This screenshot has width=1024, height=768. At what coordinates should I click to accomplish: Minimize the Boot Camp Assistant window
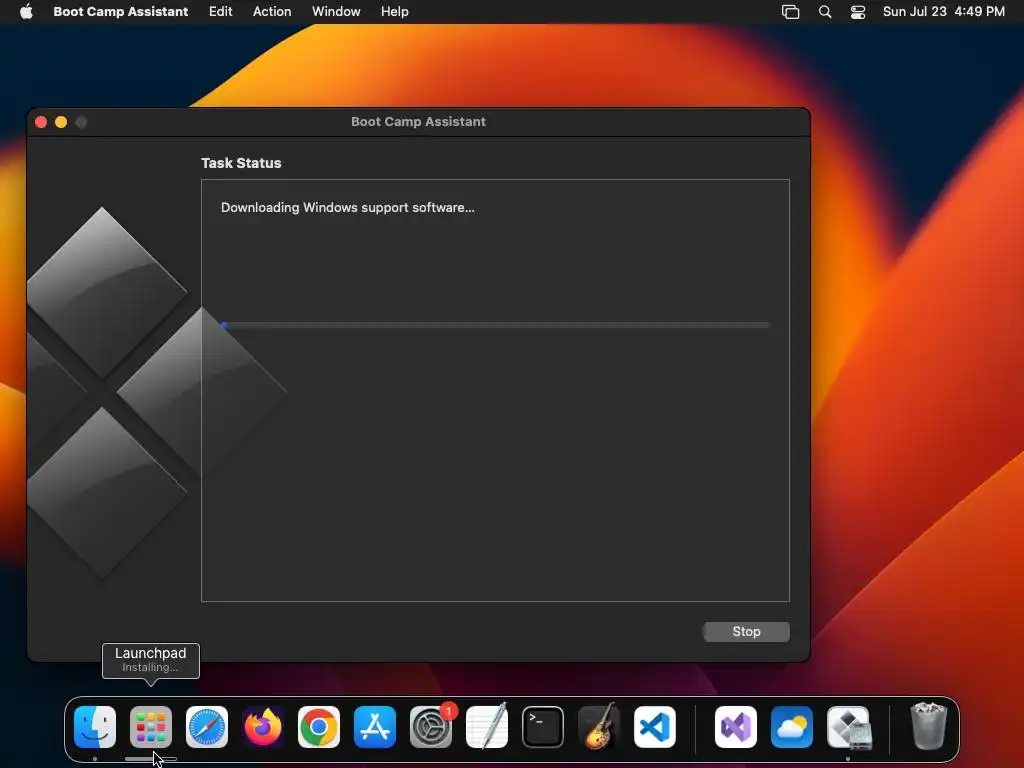click(x=61, y=122)
